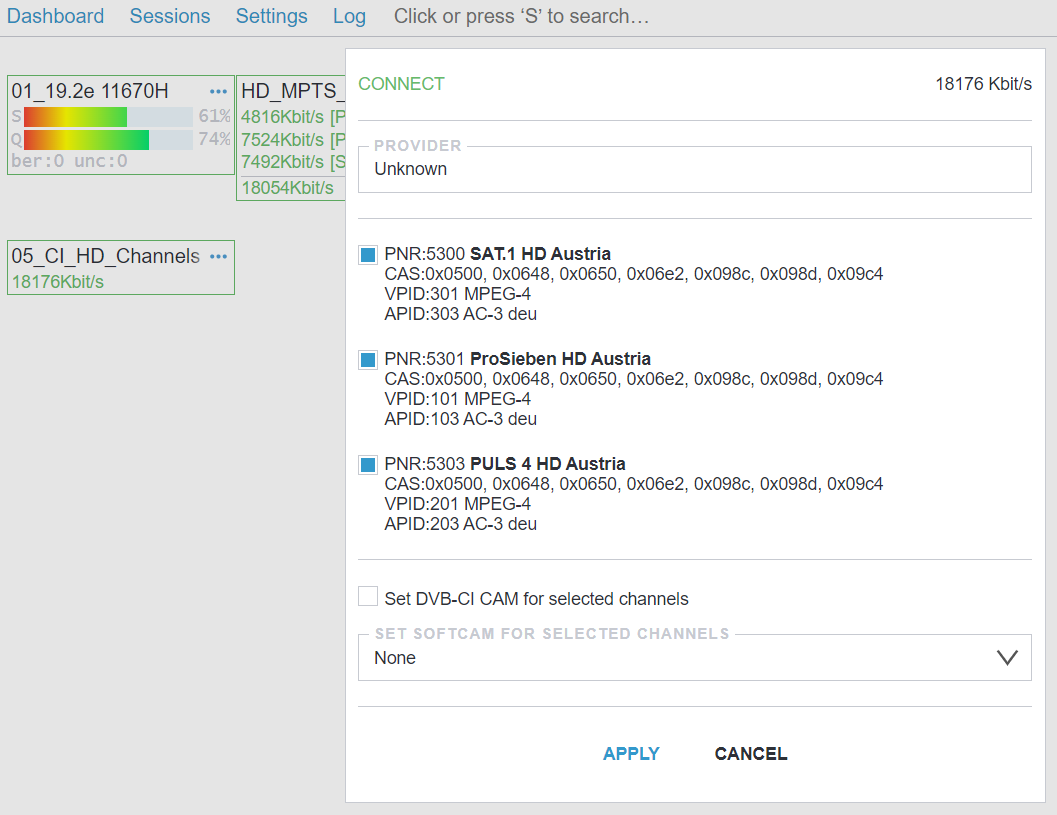
Task: Click the CAS list under PULS 4 HD Austria
Action: pyautogui.click(x=634, y=485)
